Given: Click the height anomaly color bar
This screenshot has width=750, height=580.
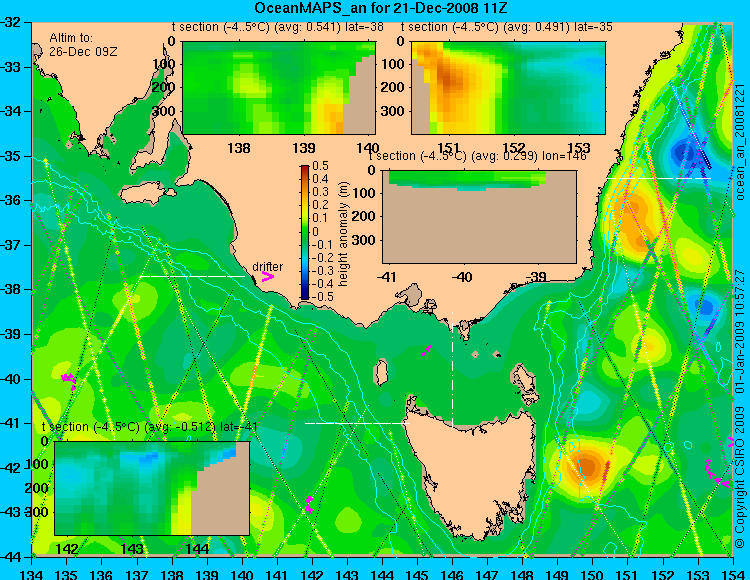Looking at the screenshot, I should (305, 232).
